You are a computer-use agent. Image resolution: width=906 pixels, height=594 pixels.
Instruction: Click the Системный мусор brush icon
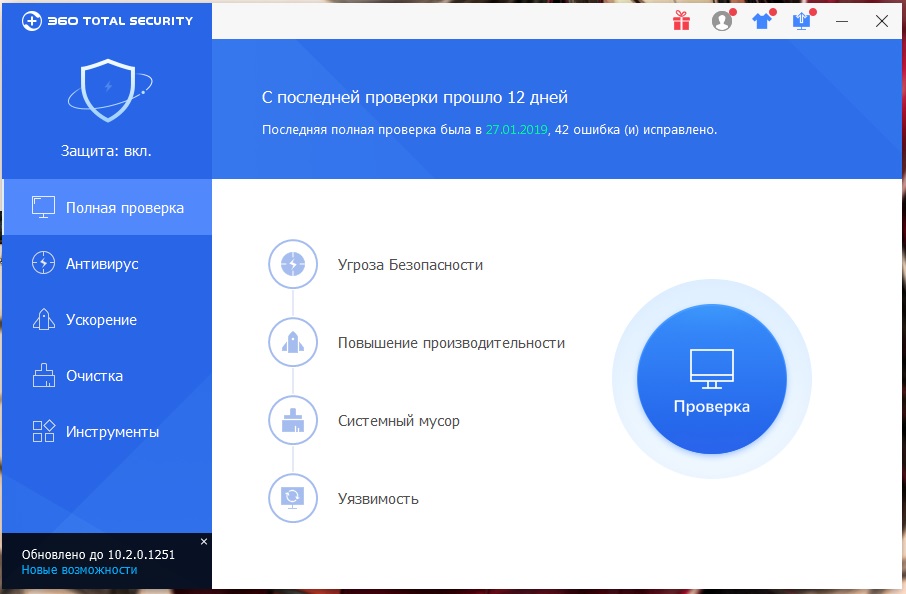293,420
